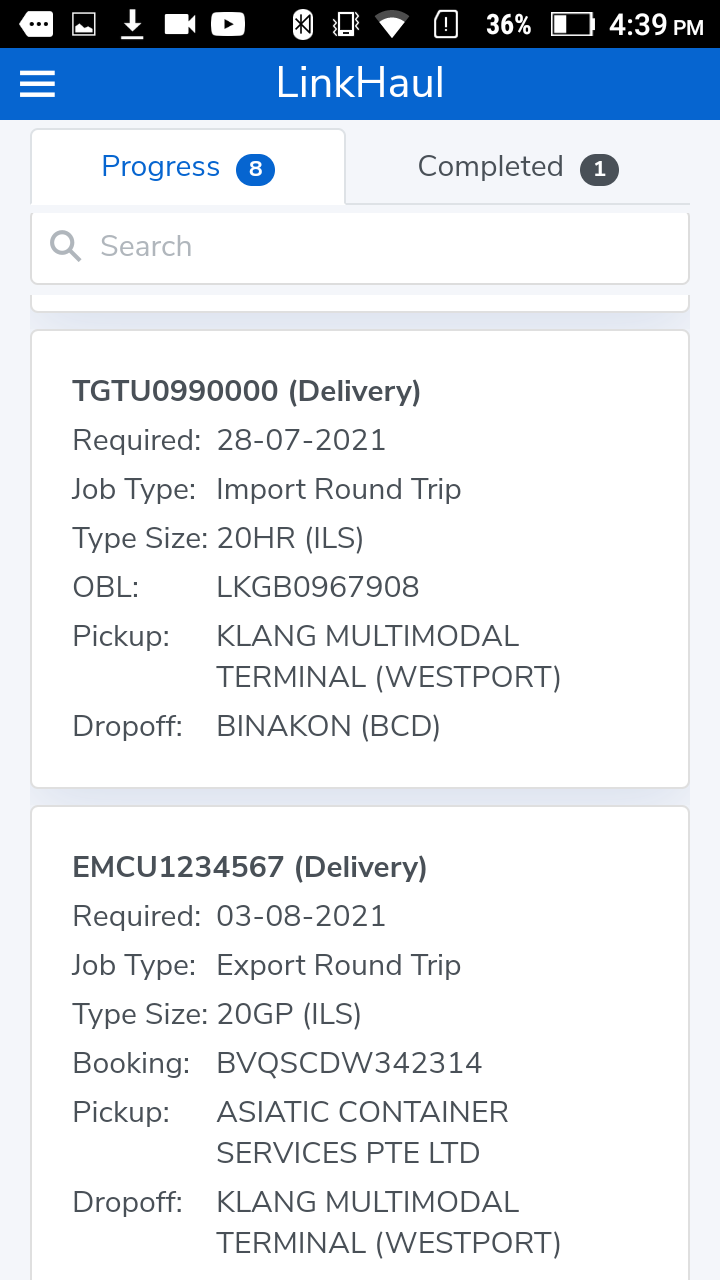The height and width of the screenshot is (1280, 720).
Task: Switch to the Completed tab
Action: tap(490, 167)
